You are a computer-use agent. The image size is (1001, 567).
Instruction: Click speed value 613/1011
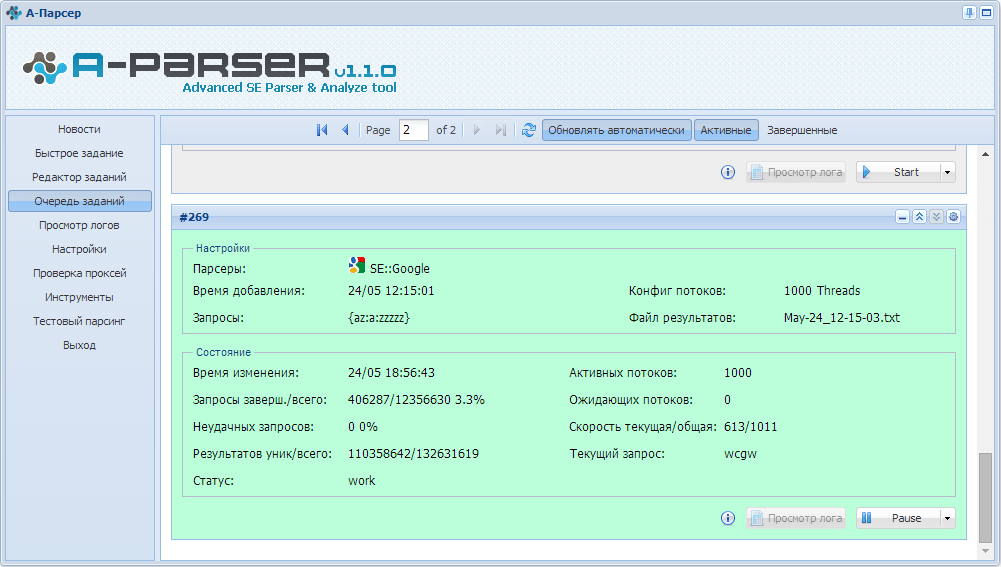point(750,427)
